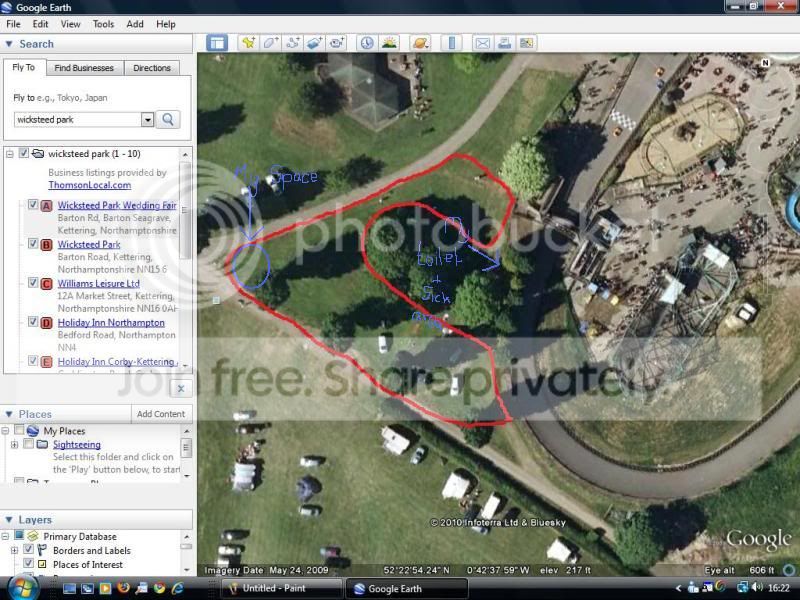Show the ruler tool

[452, 43]
